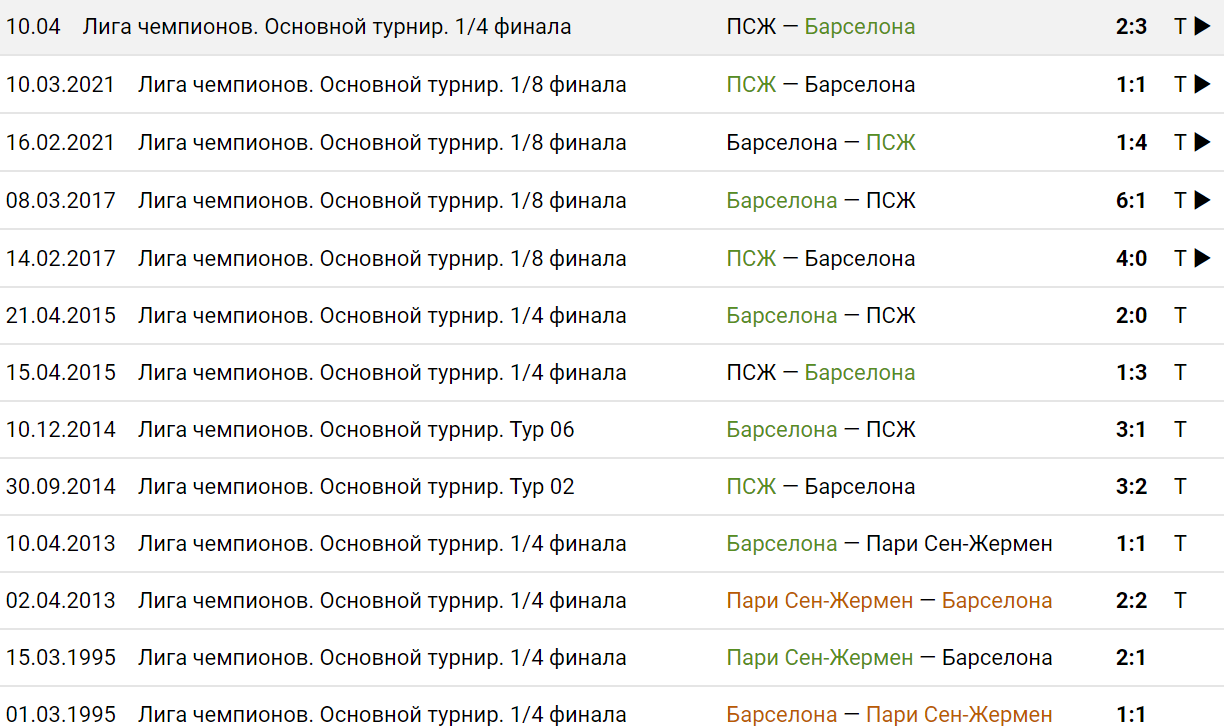Select the 1:4 score of 16.02.2021

(x=1131, y=143)
